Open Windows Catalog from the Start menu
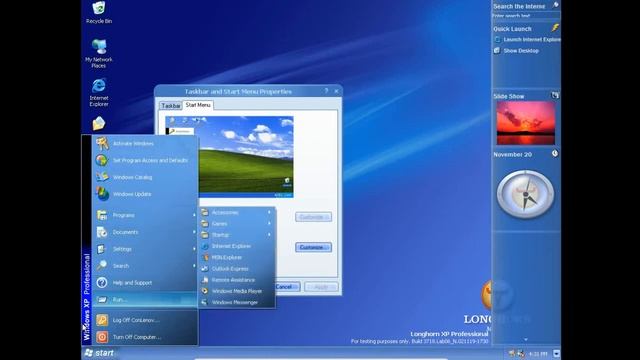Screen dimensions: 640x360 [145, 177]
